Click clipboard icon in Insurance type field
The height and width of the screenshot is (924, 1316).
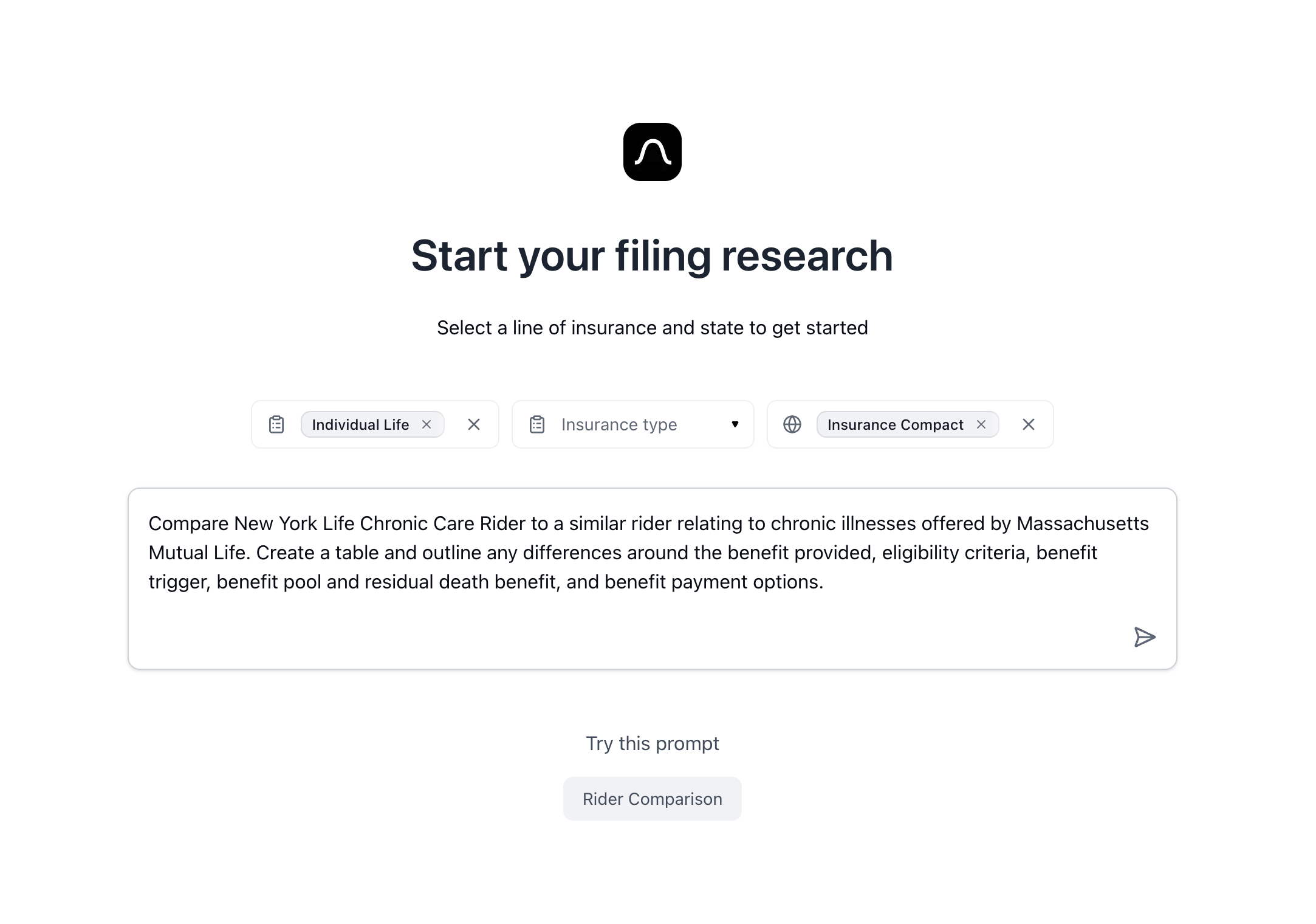tap(537, 424)
